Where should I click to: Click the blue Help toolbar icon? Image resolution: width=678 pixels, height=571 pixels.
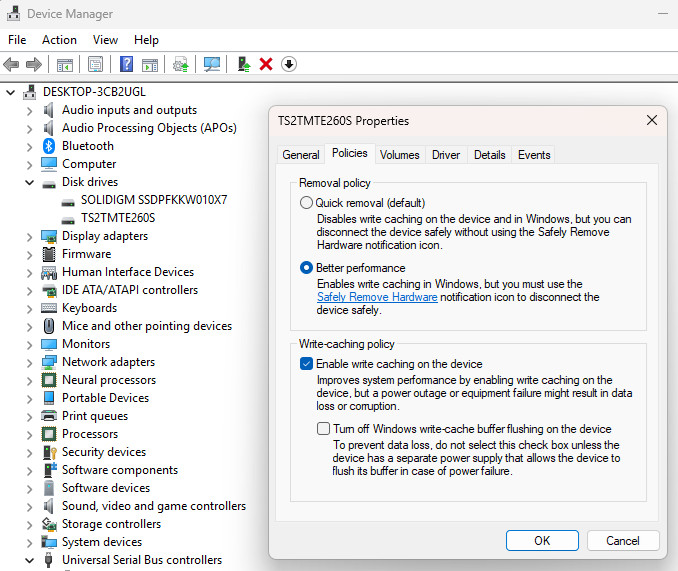[x=127, y=64]
